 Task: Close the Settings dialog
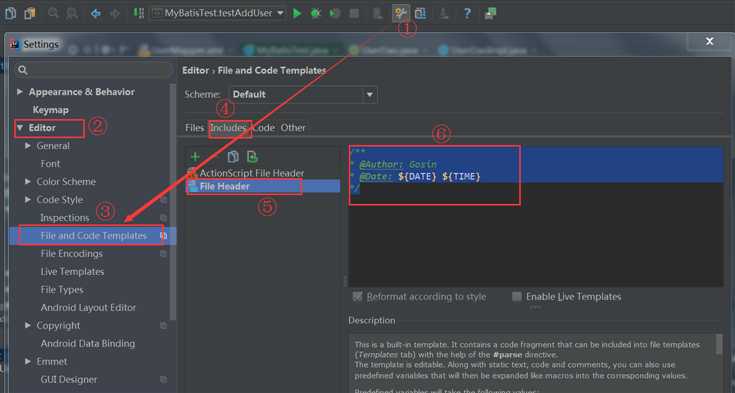(x=710, y=41)
